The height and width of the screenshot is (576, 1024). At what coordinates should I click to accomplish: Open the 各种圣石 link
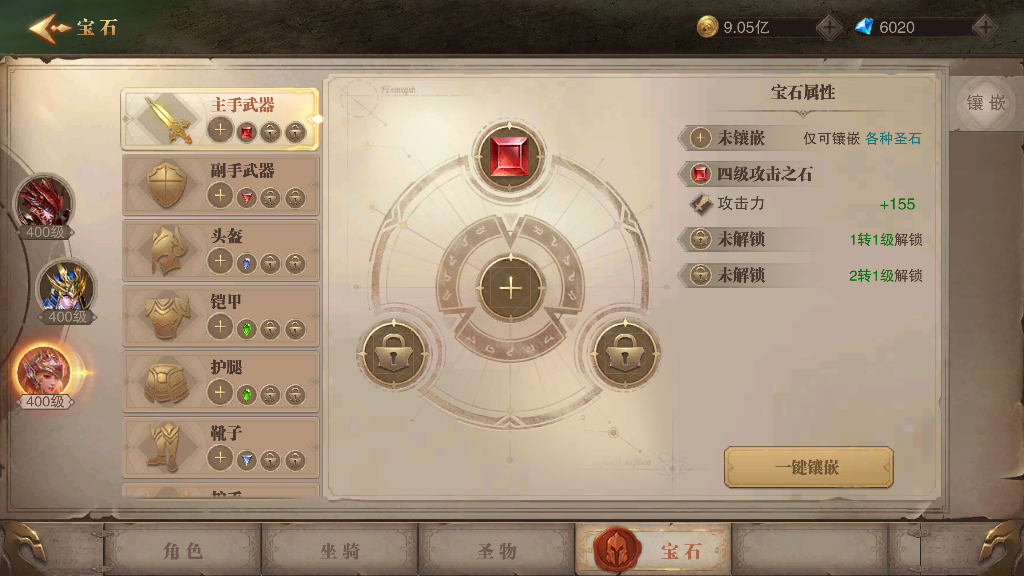[x=893, y=138]
